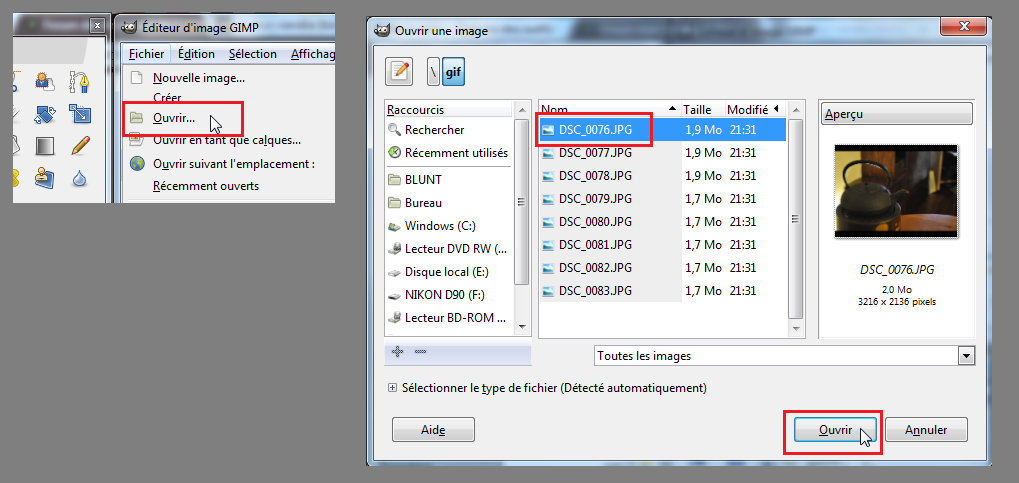The height and width of the screenshot is (483, 1019).
Task: Choose Ouvrir en tant que calques...
Action: [227, 140]
